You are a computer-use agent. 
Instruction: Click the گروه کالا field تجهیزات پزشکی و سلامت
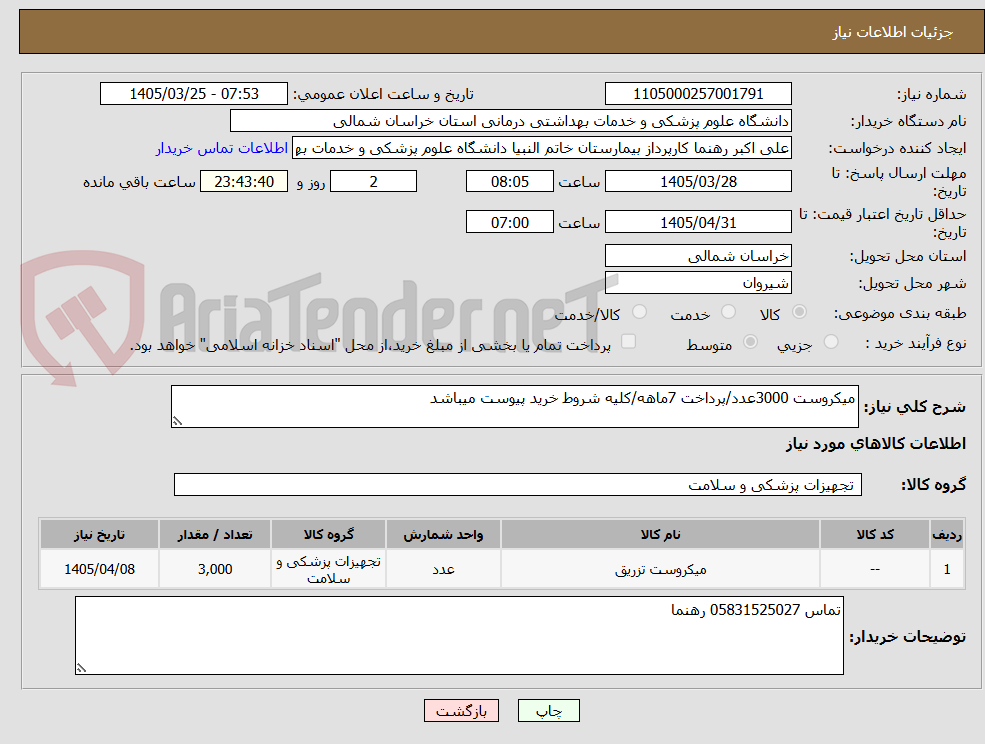pos(518,484)
